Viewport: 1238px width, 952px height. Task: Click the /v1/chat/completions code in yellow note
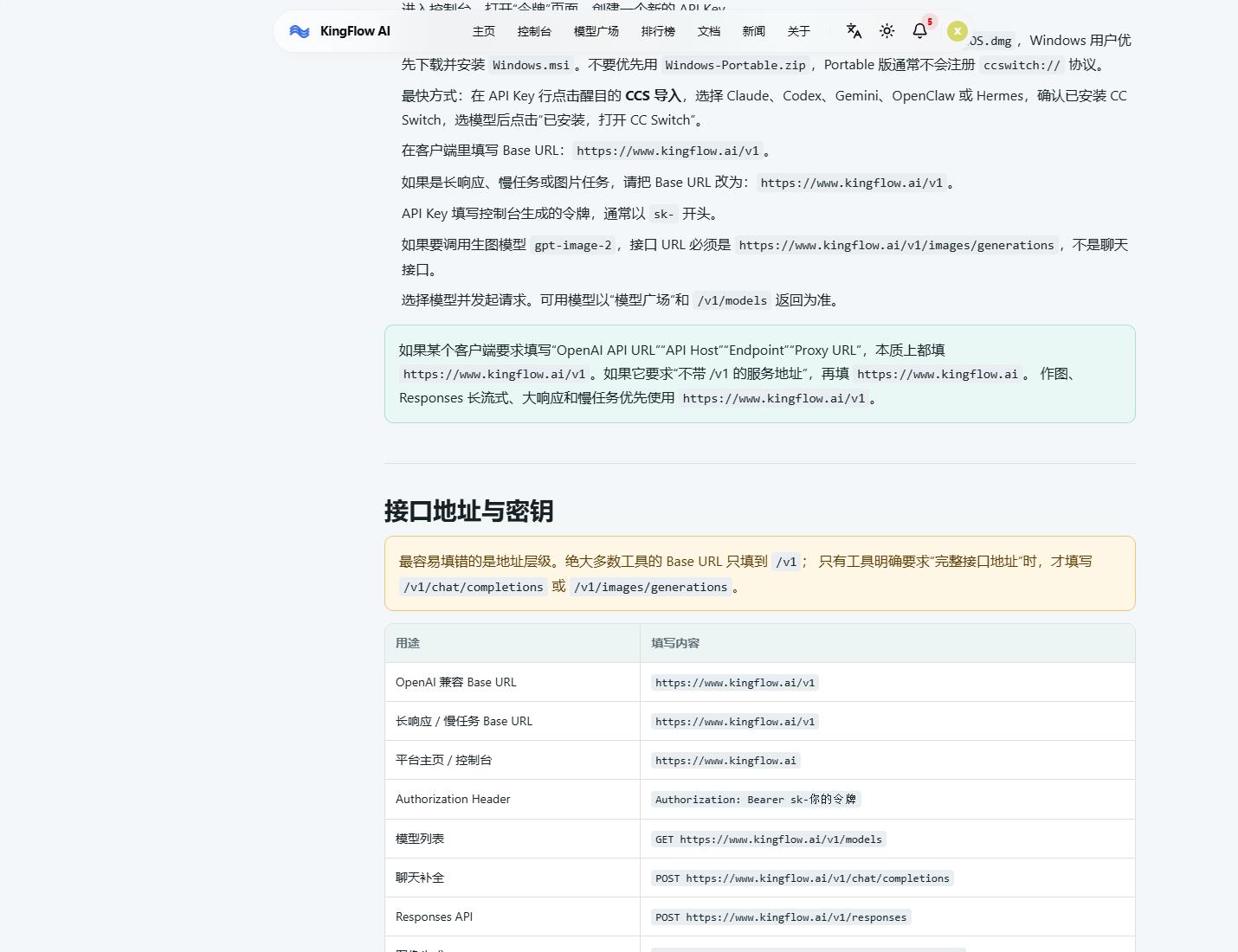pos(474,587)
